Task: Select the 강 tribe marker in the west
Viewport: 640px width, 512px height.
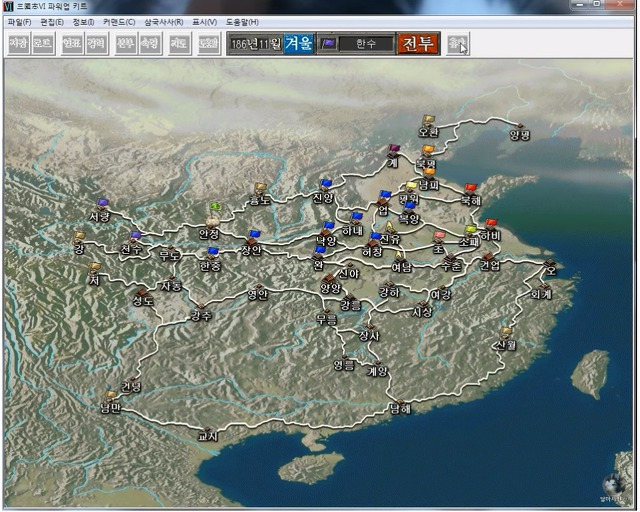Action: click(x=79, y=243)
